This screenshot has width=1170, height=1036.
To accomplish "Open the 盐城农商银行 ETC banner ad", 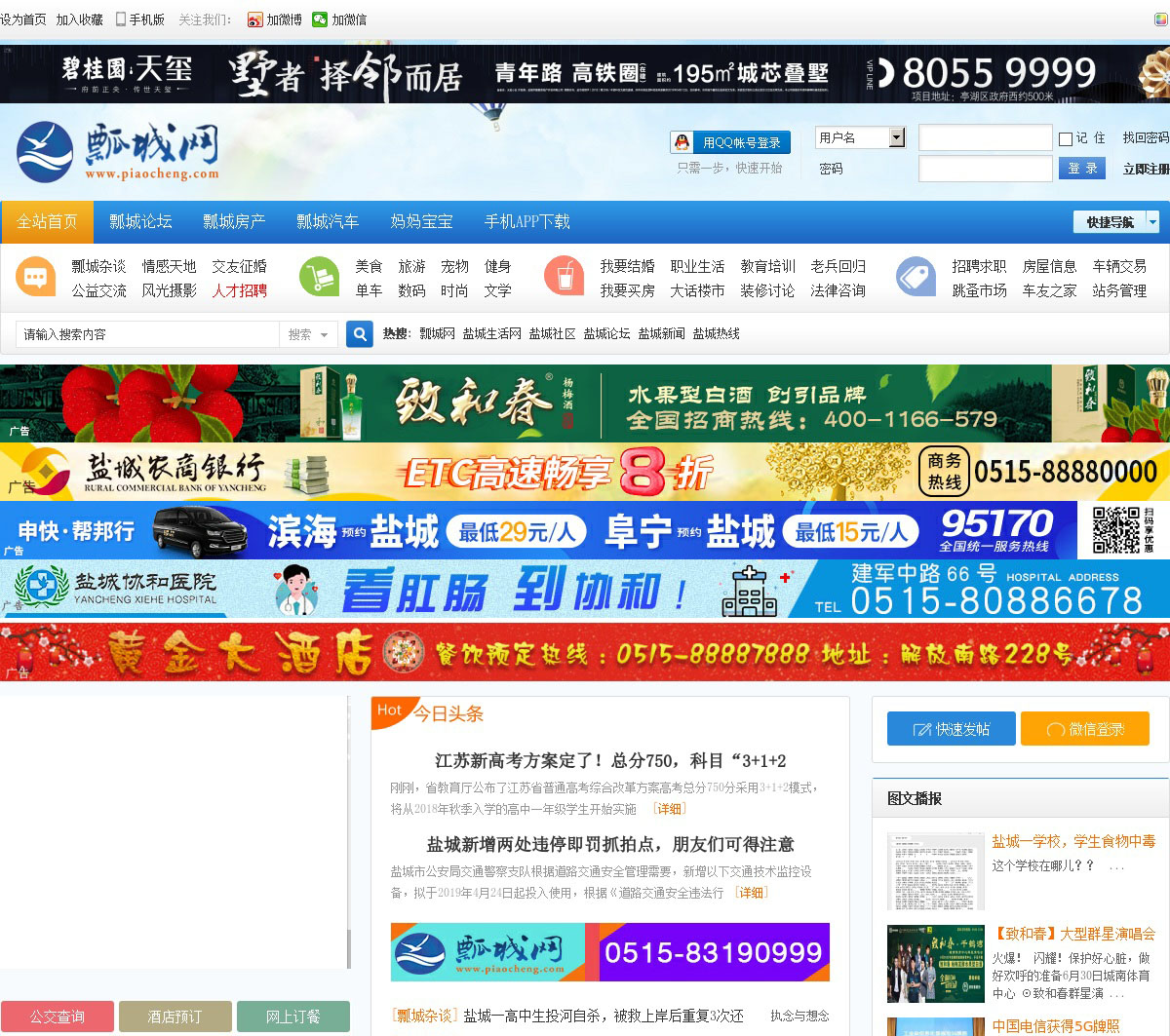I will (x=585, y=473).
